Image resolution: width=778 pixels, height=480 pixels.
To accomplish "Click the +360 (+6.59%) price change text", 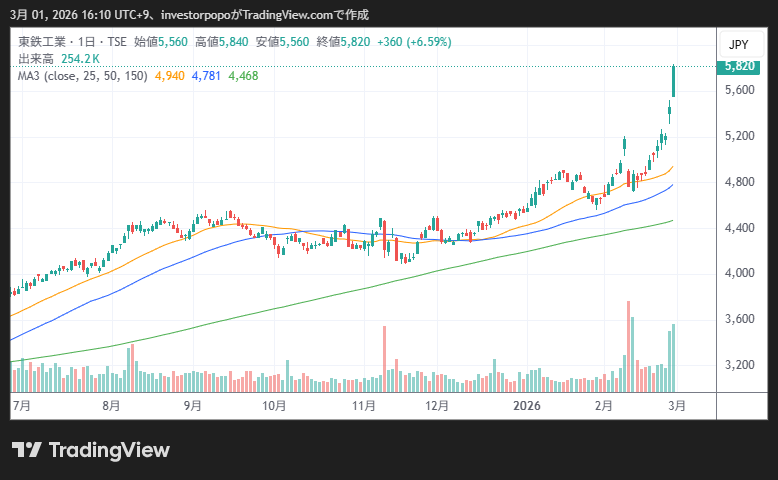I will 412,42.
